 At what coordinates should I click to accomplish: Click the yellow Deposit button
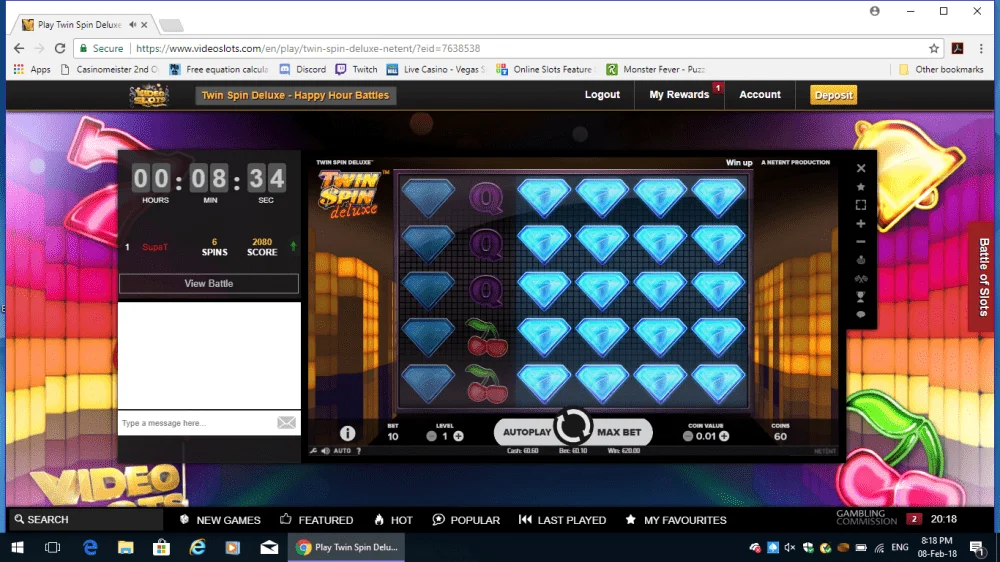(x=834, y=95)
